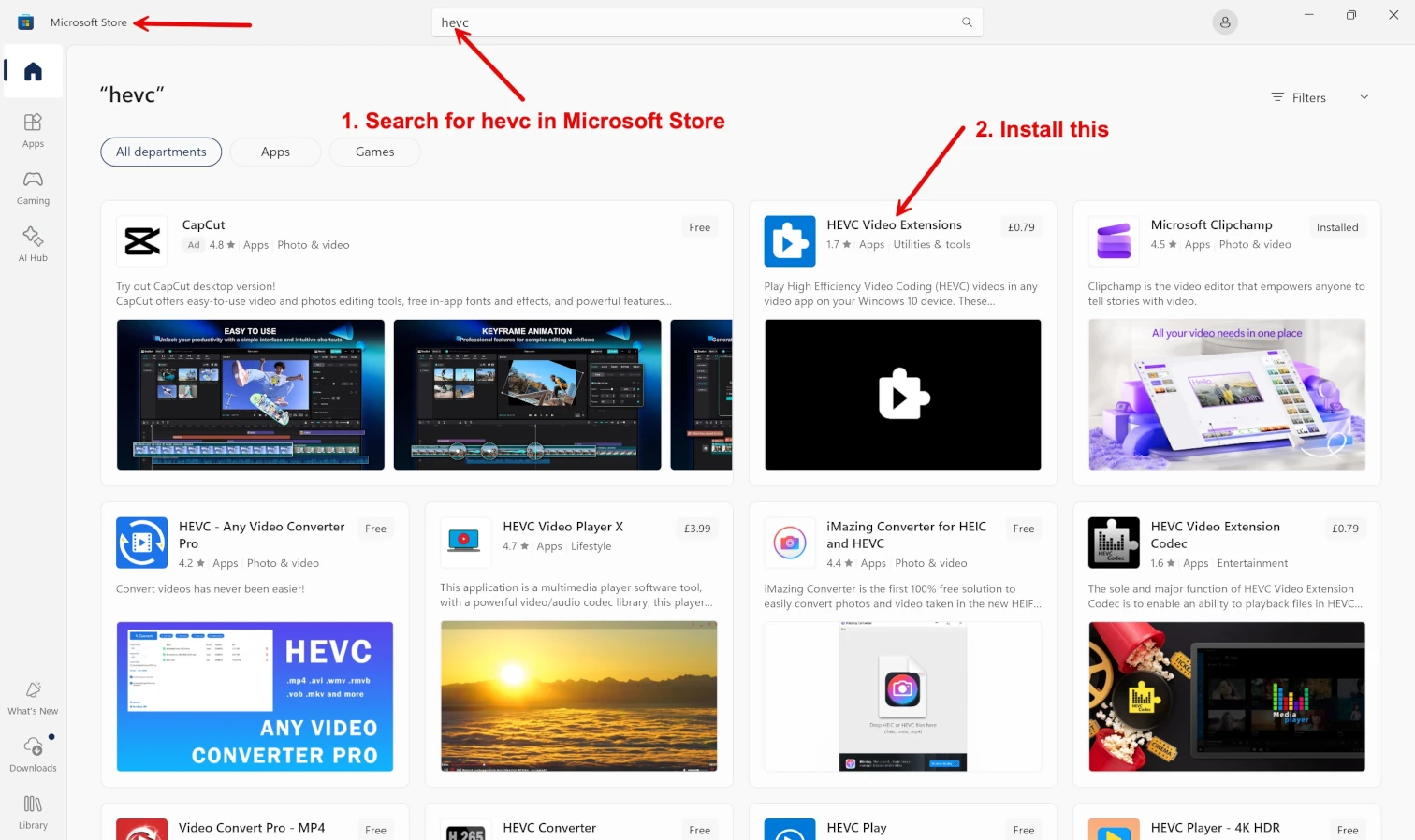Click the Filters label
The image size is (1415, 840).
1308,97
